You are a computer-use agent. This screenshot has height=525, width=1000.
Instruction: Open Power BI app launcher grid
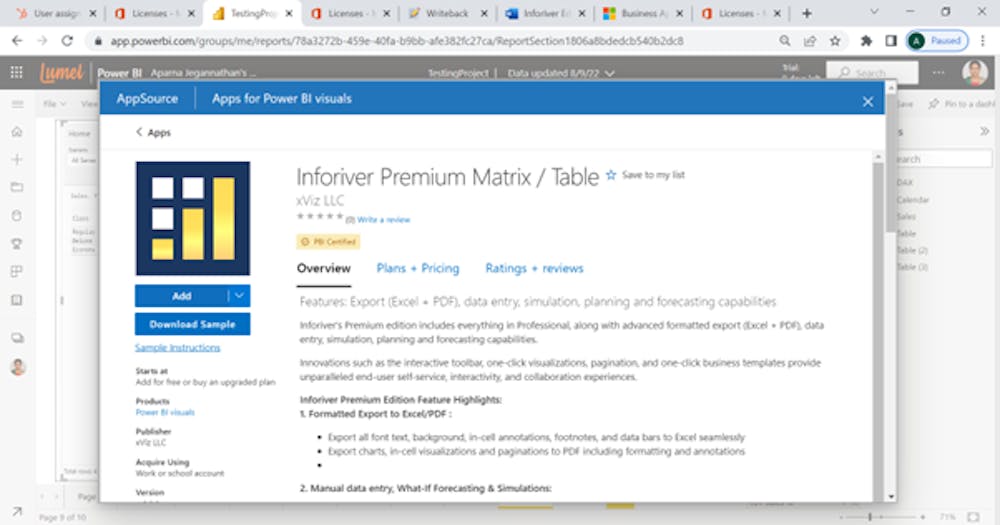[x=17, y=73]
